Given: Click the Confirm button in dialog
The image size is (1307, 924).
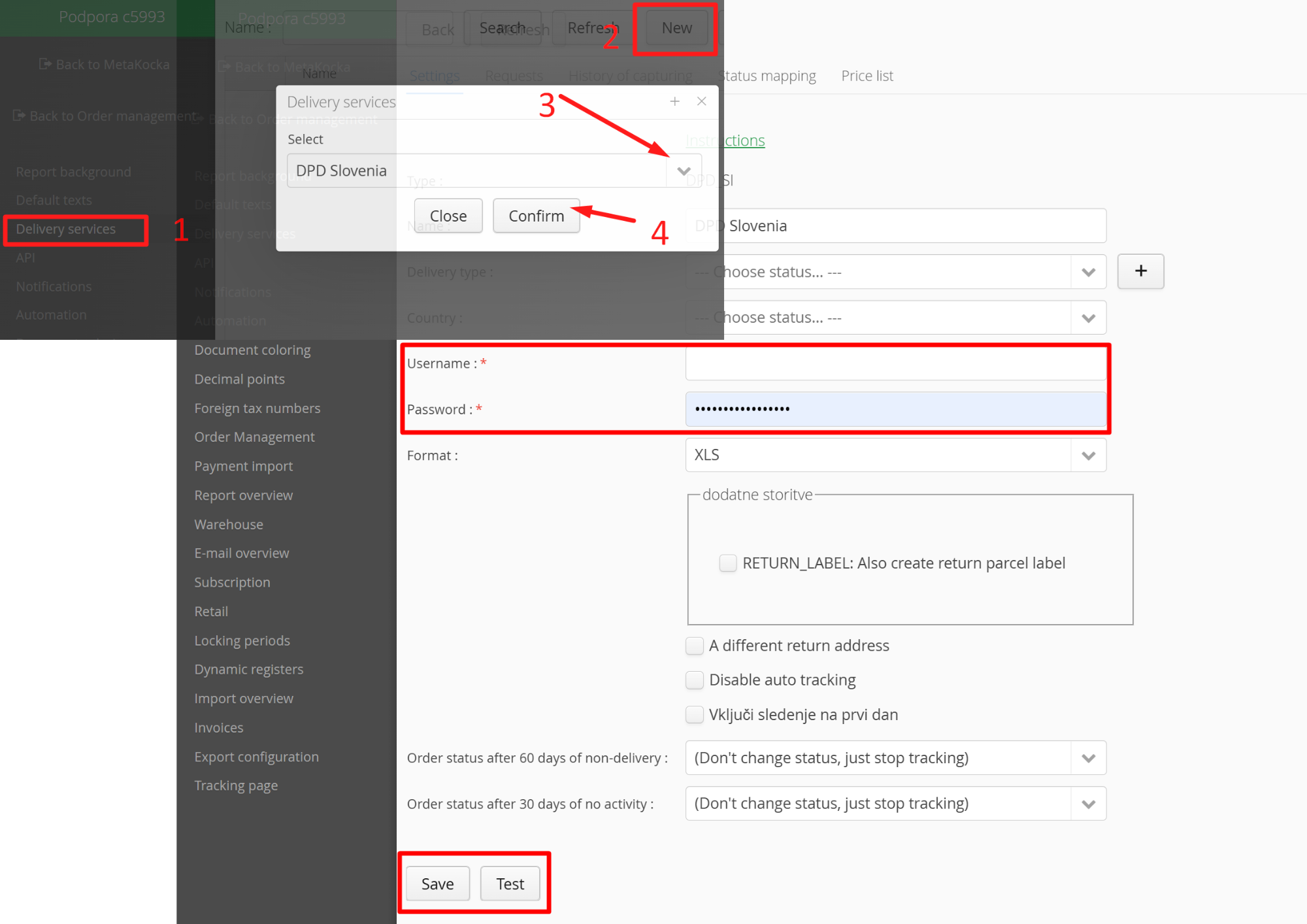Looking at the screenshot, I should tap(536, 216).
